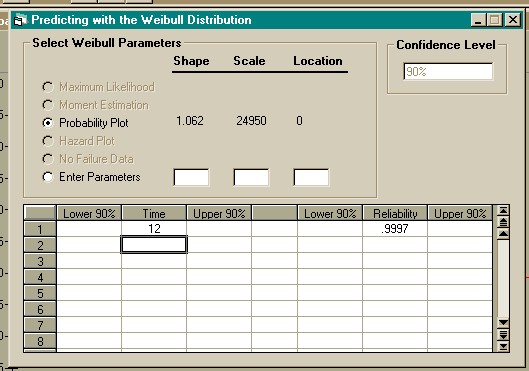
Task: Click the page-down scroll arrow icon
Action: (x=503, y=335)
